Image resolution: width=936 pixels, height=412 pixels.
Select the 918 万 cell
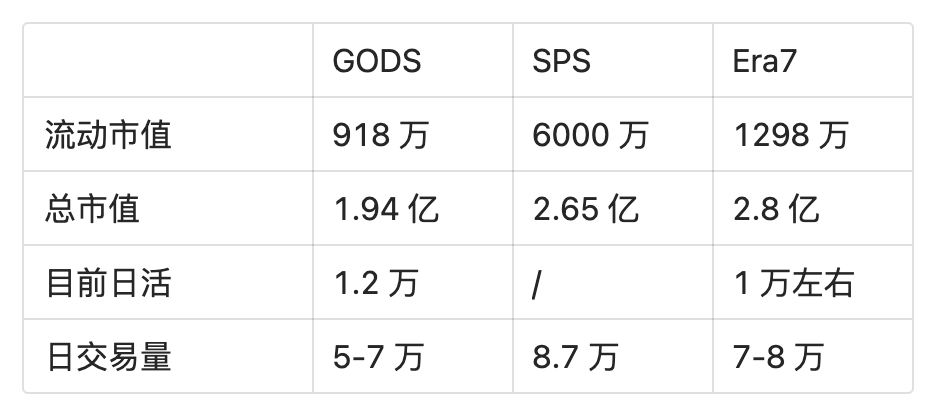[412, 134]
